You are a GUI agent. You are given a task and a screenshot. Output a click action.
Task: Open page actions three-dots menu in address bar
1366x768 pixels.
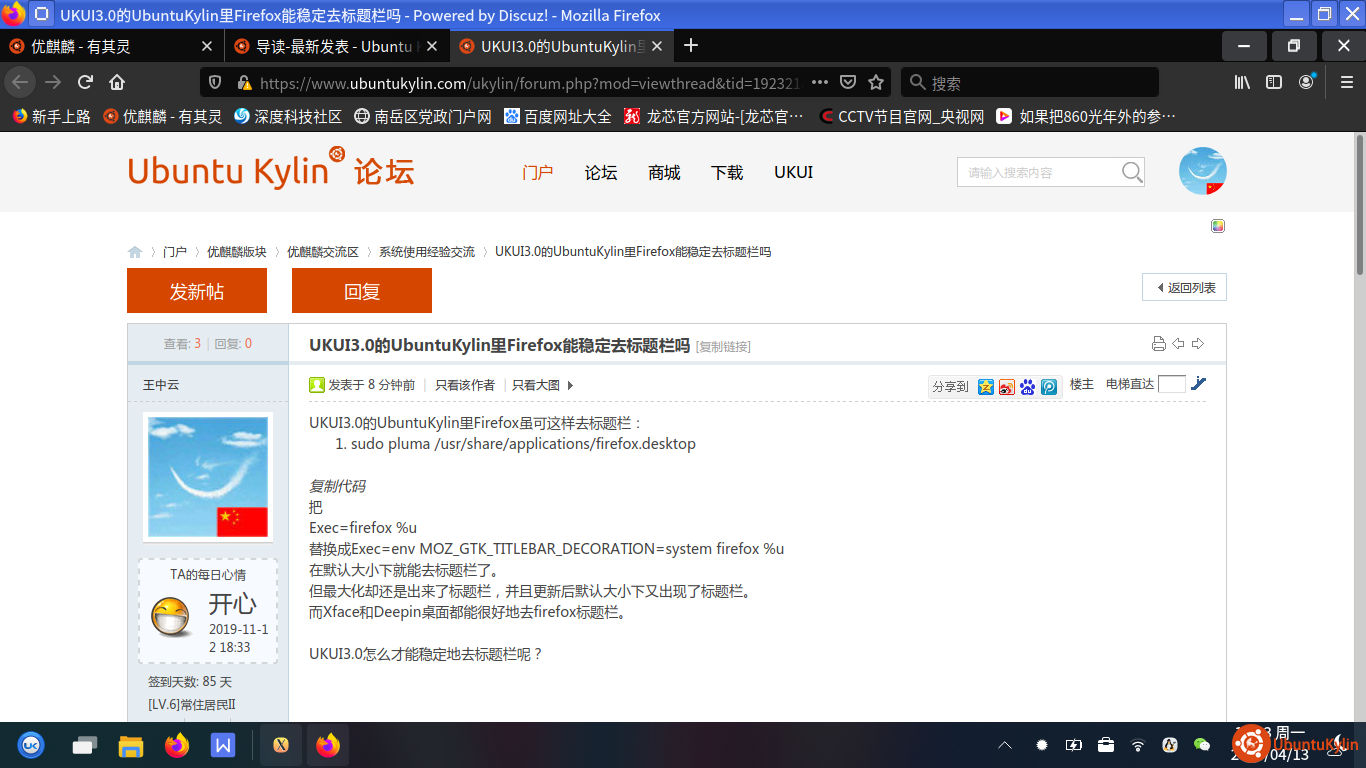pyautogui.click(x=820, y=82)
